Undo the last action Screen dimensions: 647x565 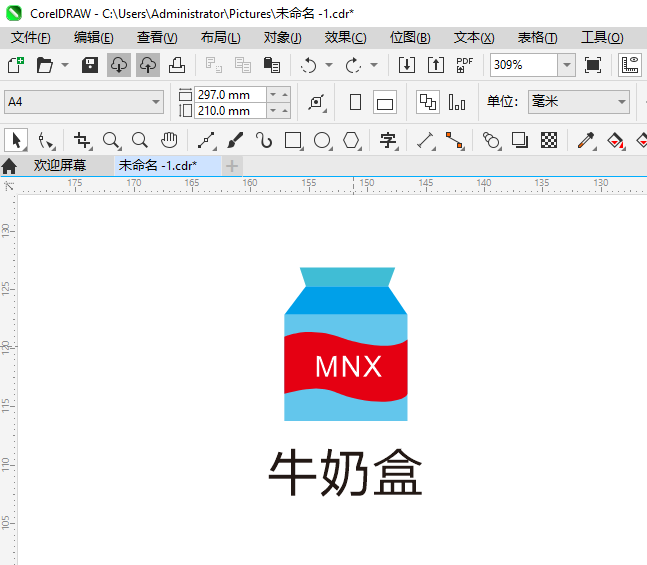[308, 65]
